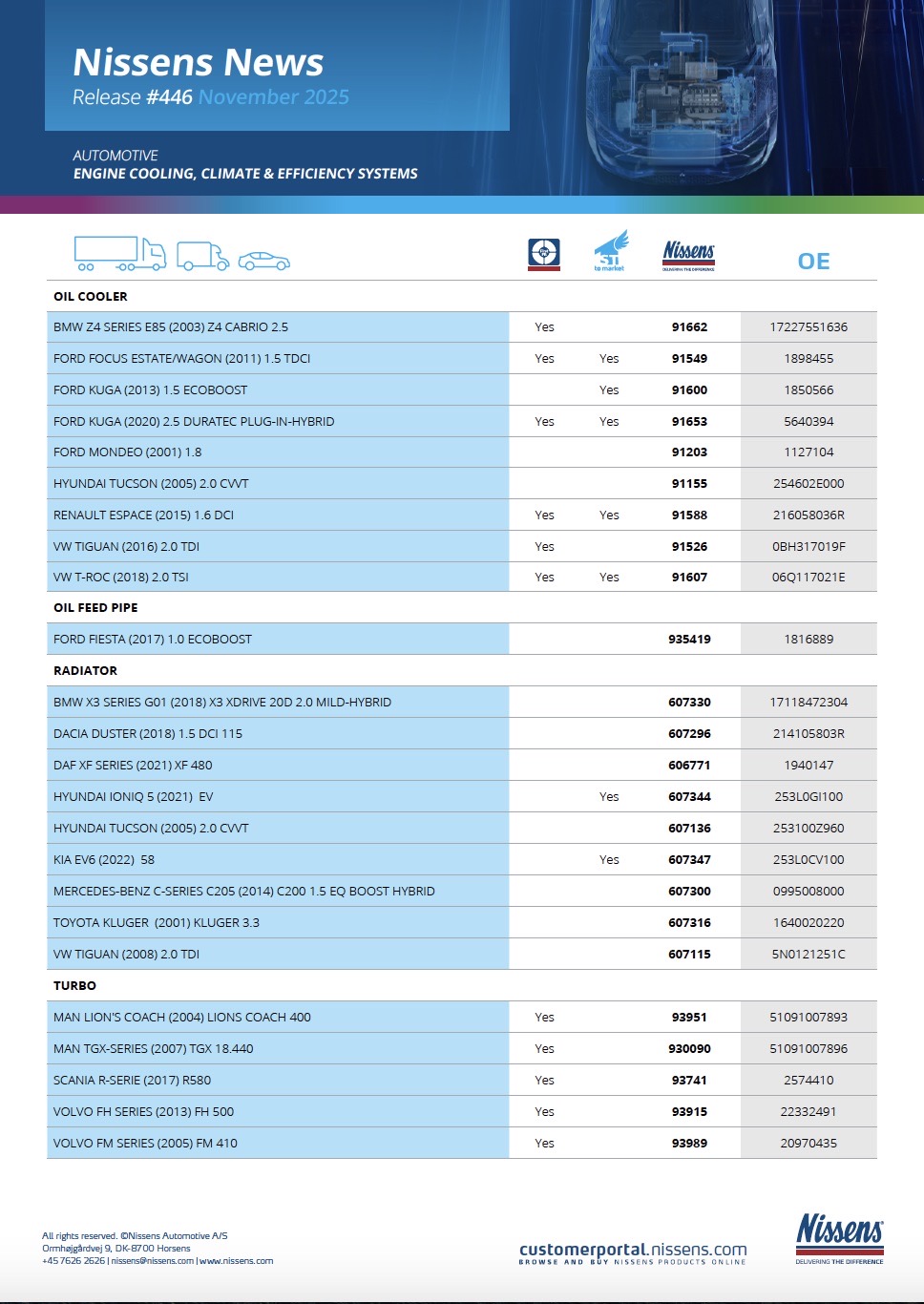The height and width of the screenshot is (1304, 924).
Task: Click the winged 1st to market icon
Action: [611, 250]
